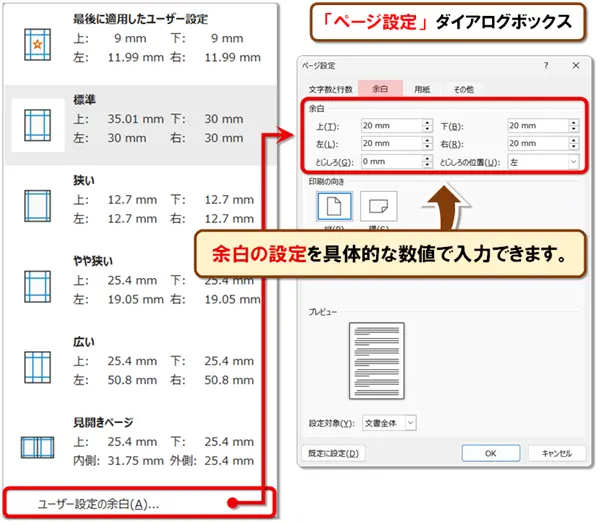The image size is (600, 525).
Task: Click the 下(B) margin input field
Action: click(538, 126)
